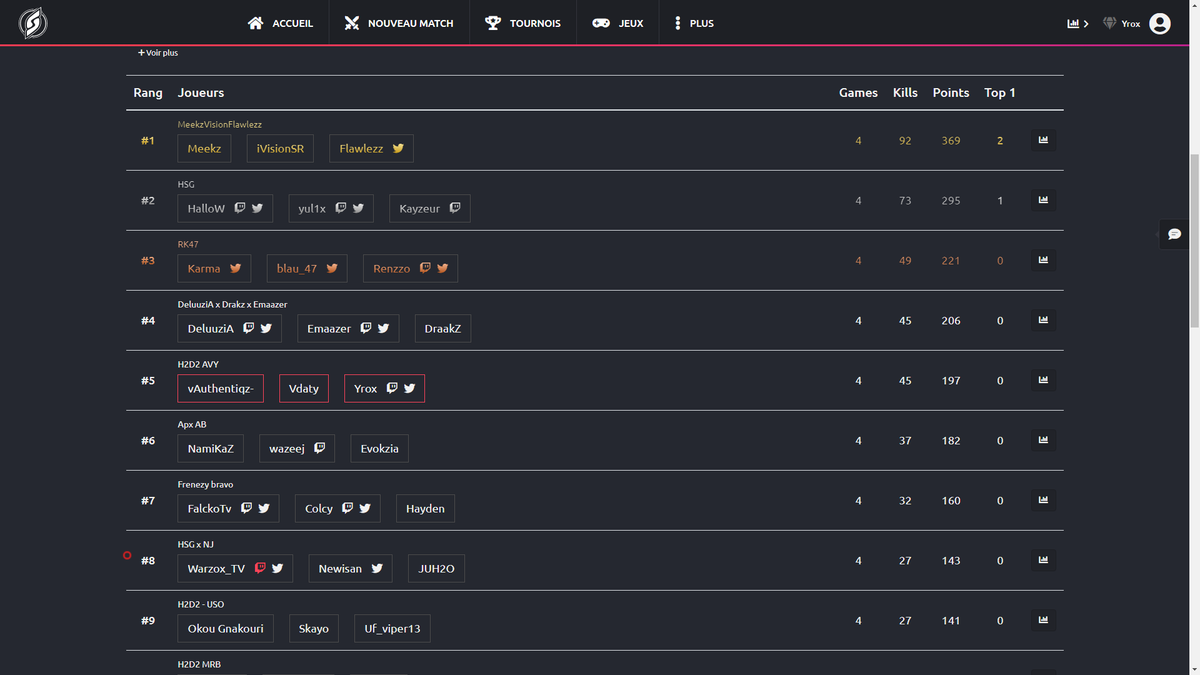Open stats chart for rank #8 team
The height and width of the screenshot is (675, 1200).
tap(1043, 560)
